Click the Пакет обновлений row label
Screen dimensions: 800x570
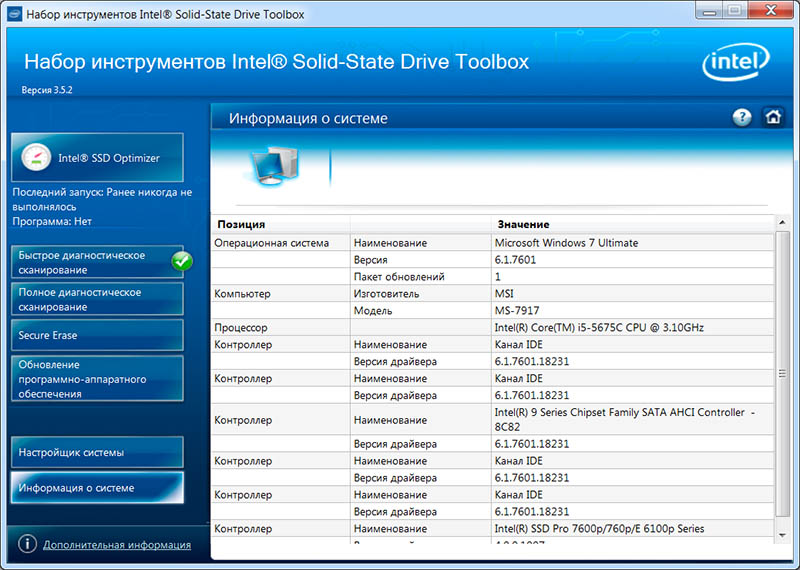coord(399,277)
